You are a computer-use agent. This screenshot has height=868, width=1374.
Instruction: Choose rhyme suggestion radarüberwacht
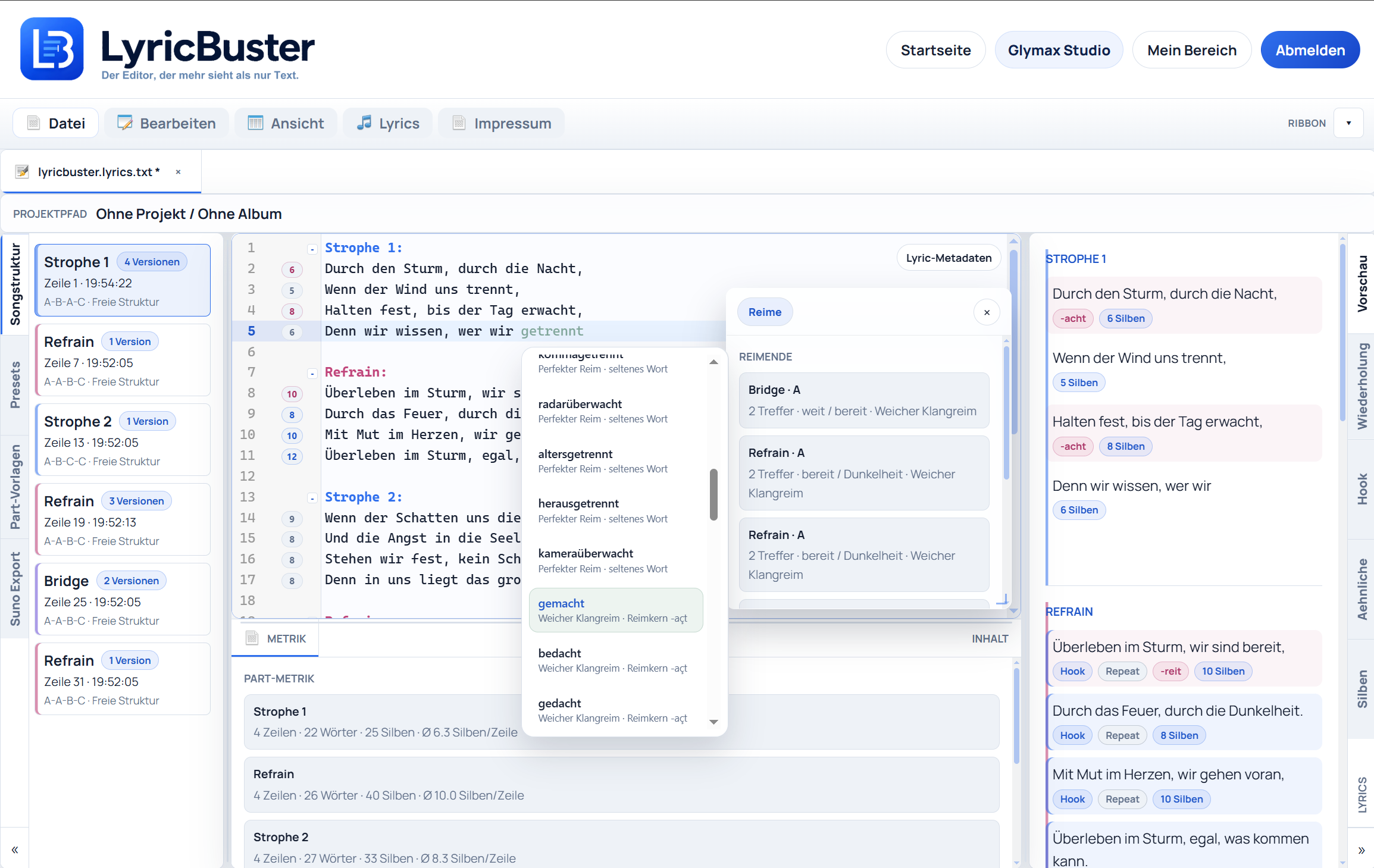click(x=616, y=411)
